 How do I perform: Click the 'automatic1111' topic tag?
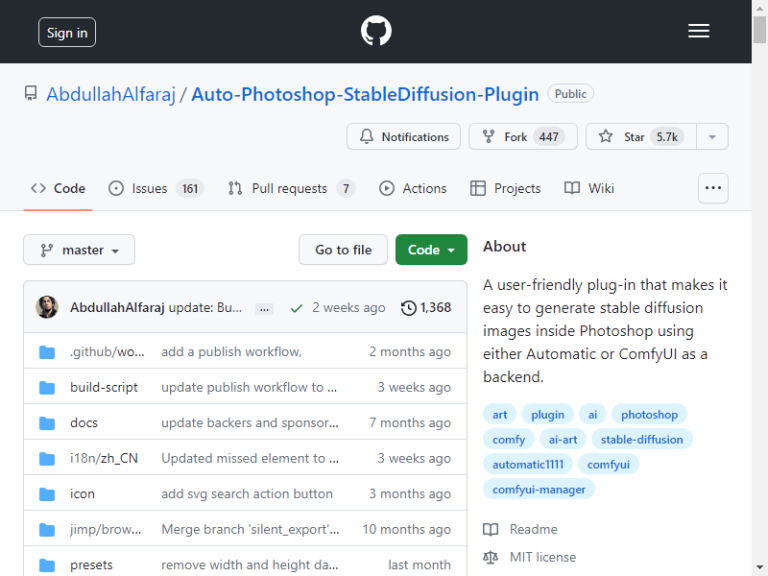(528, 464)
